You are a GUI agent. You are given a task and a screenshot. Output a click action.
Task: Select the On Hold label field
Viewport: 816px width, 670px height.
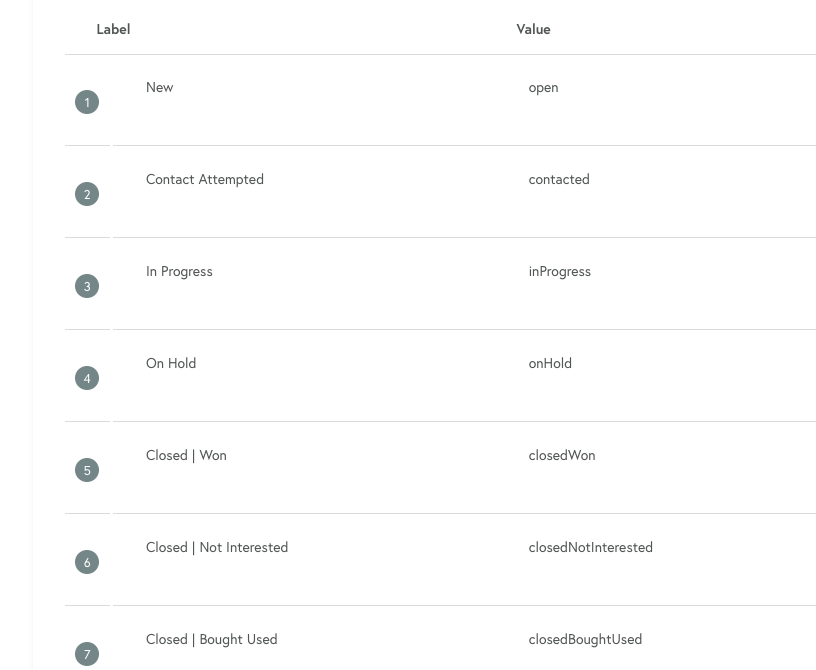[x=171, y=363]
